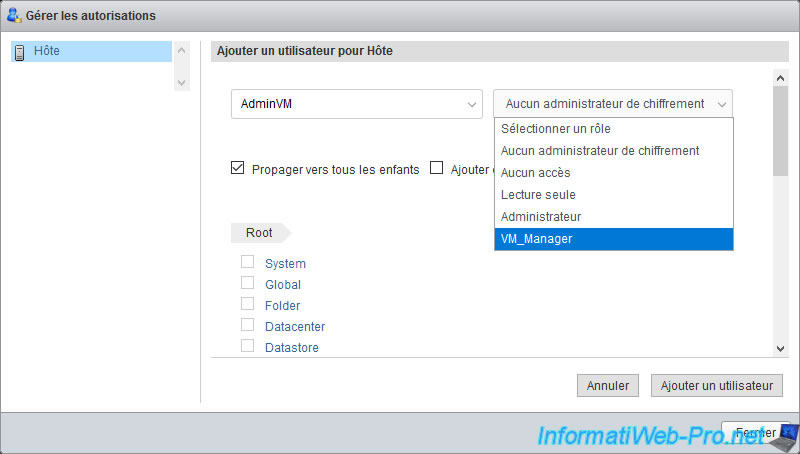Open the Datacenter privilege link

[x=295, y=327]
